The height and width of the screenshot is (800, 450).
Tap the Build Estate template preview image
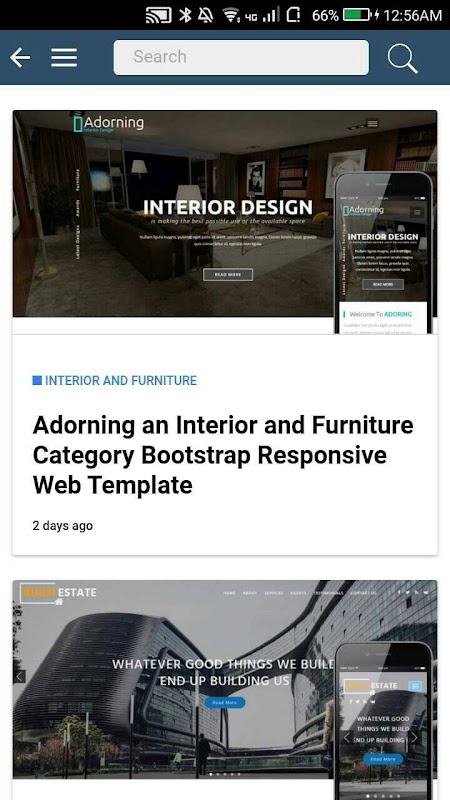pos(224,690)
